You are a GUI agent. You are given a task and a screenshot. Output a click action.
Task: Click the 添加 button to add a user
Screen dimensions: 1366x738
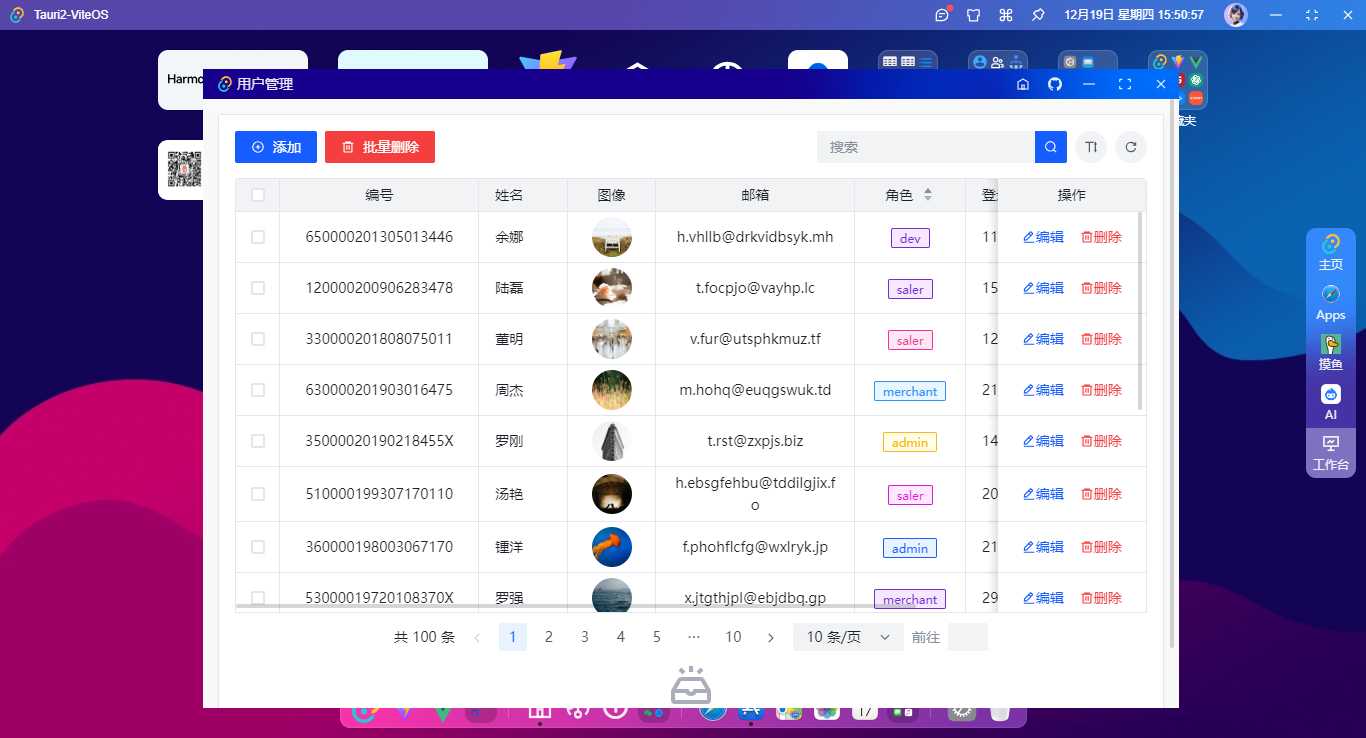(275, 147)
